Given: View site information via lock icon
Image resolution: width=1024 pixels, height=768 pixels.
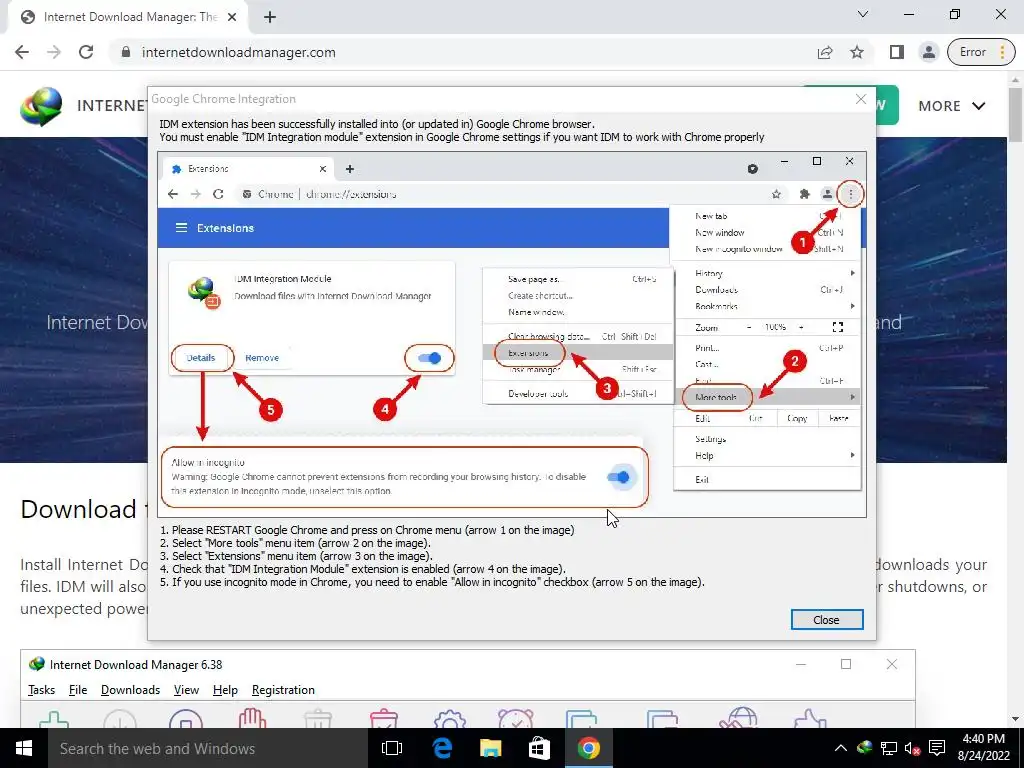Looking at the screenshot, I should pos(126,52).
